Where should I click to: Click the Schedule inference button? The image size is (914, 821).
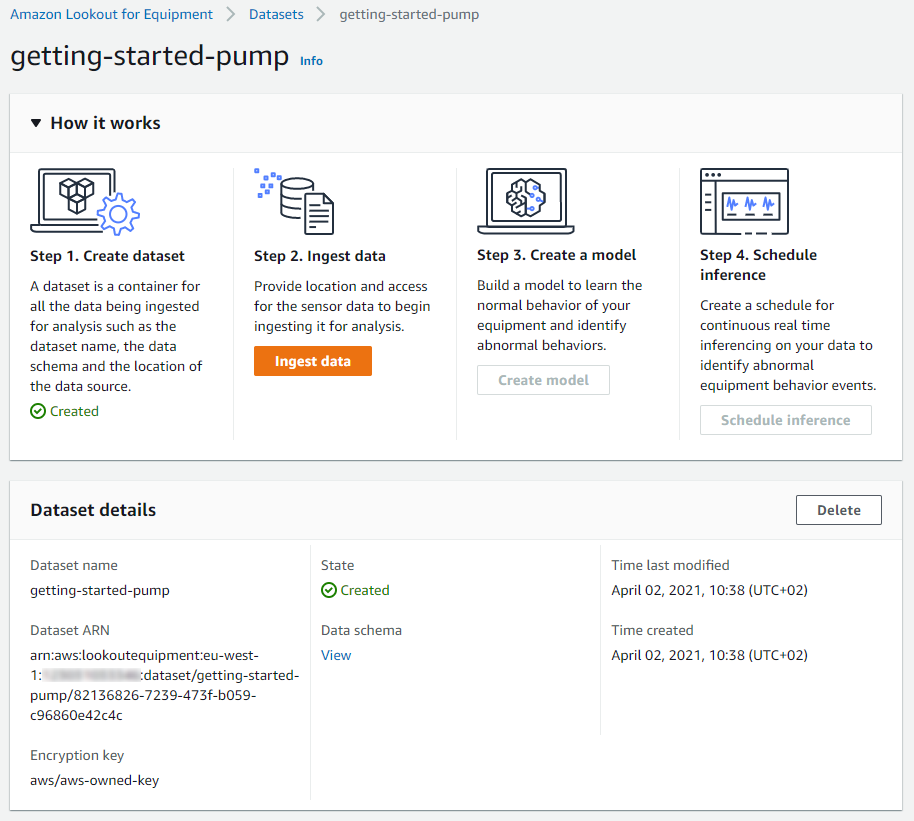(x=786, y=420)
